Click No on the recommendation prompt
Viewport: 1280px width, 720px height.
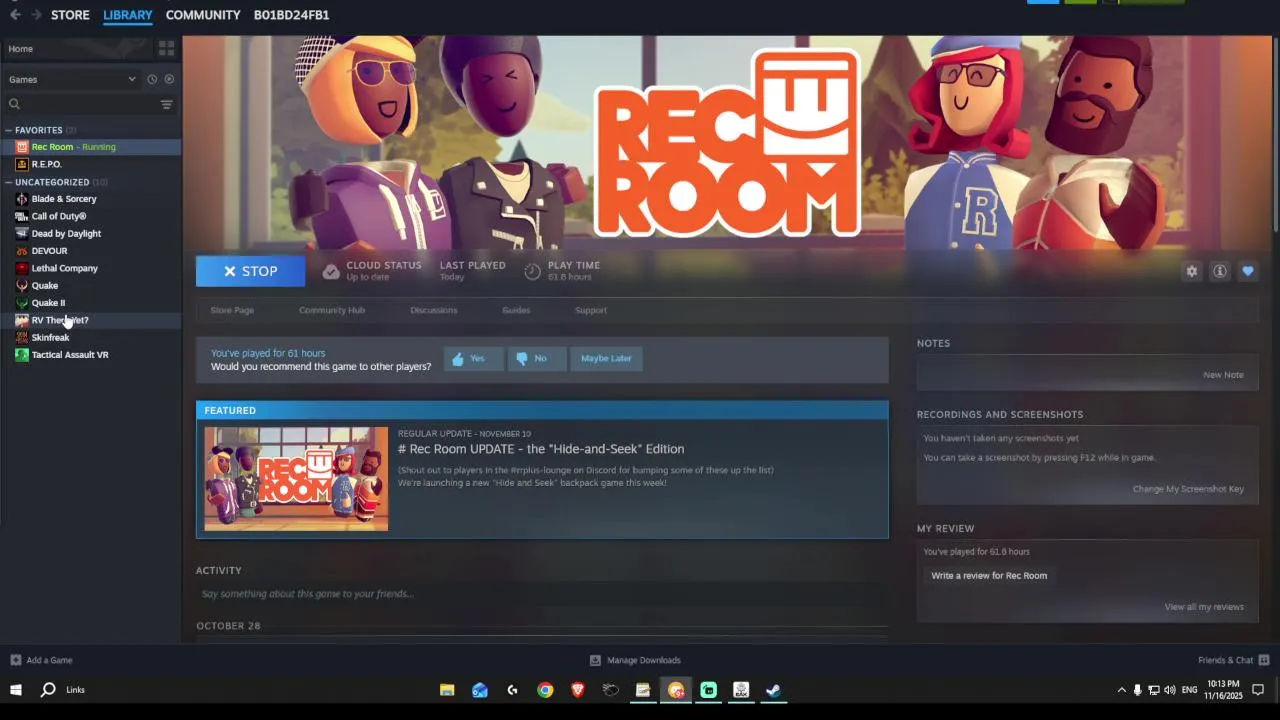pyautogui.click(x=537, y=358)
